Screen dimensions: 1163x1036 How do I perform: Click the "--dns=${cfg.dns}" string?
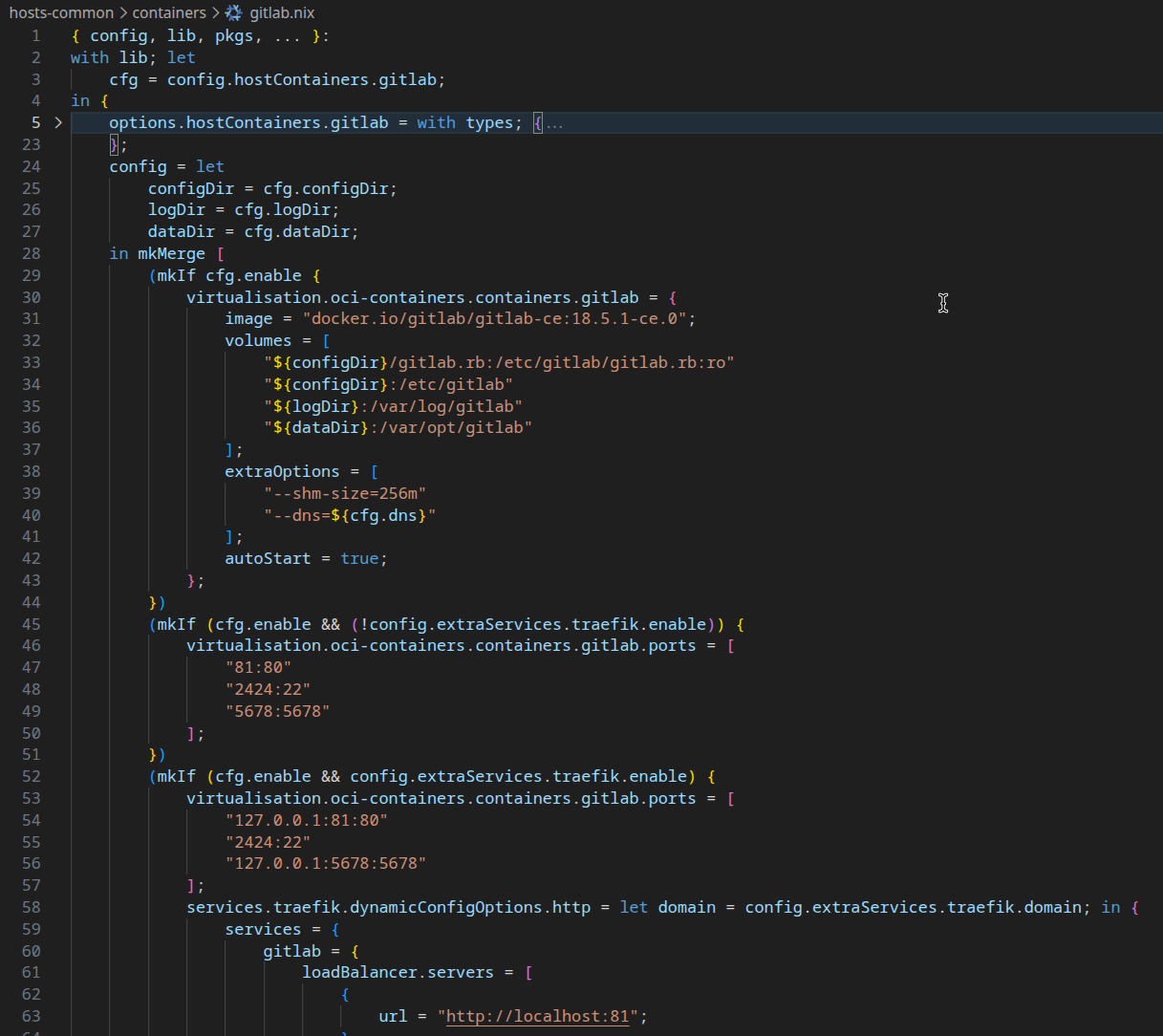click(350, 515)
